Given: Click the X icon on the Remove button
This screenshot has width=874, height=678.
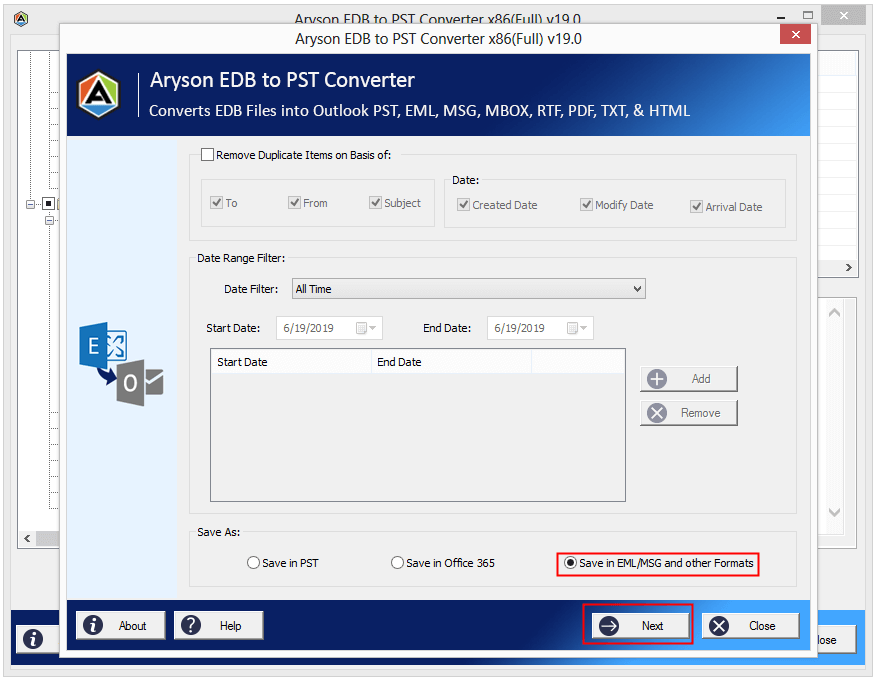Looking at the screenshot, I should [x=657, y=413].
